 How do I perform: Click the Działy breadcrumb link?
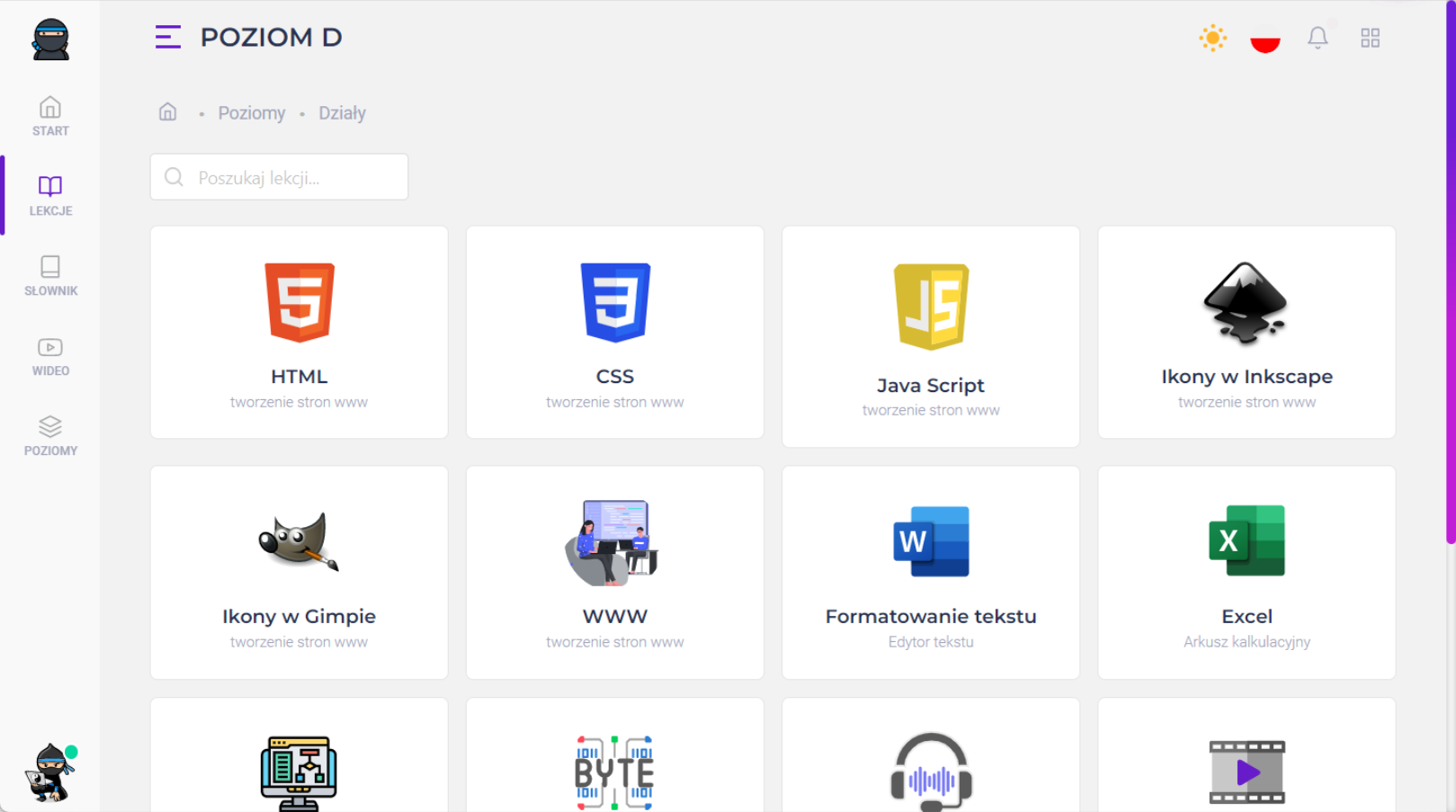coord(342,113)
